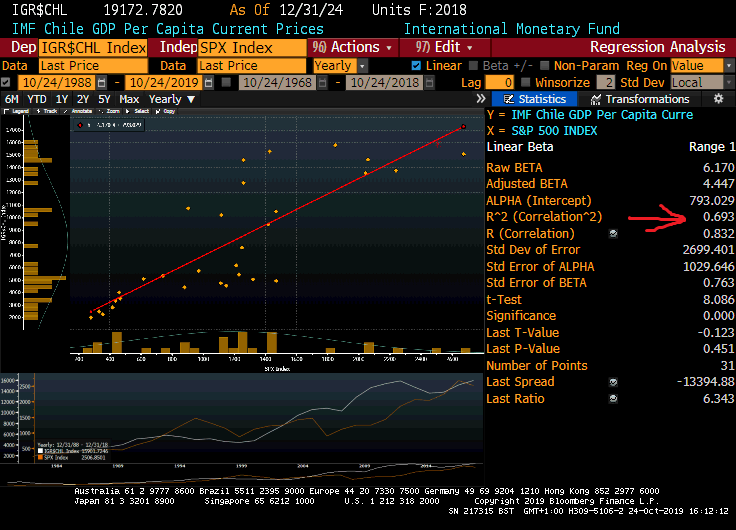Select the 6M range
The width and height of the screenshot is (736, 530).
point(12,100)
